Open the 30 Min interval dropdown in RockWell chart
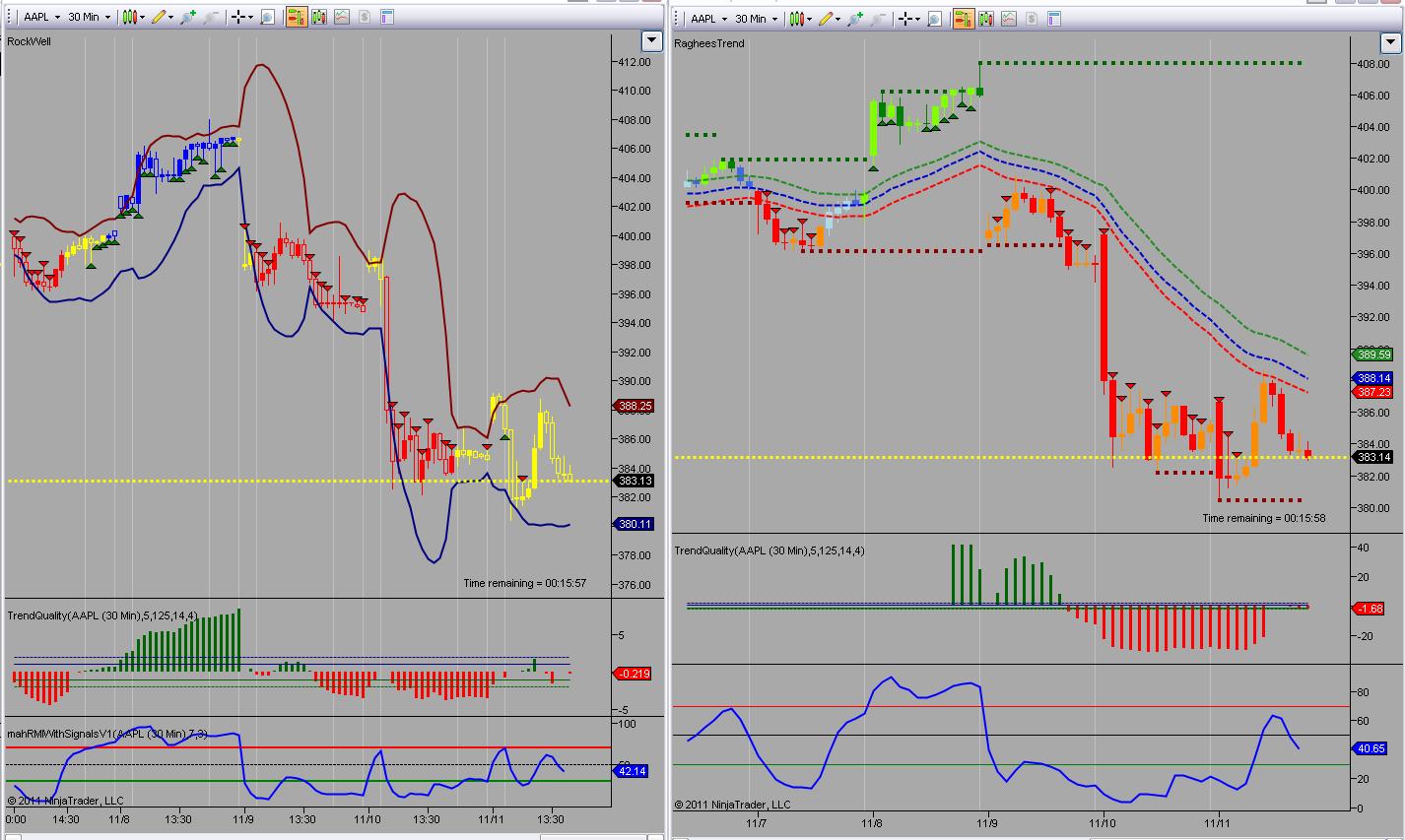 90,17
